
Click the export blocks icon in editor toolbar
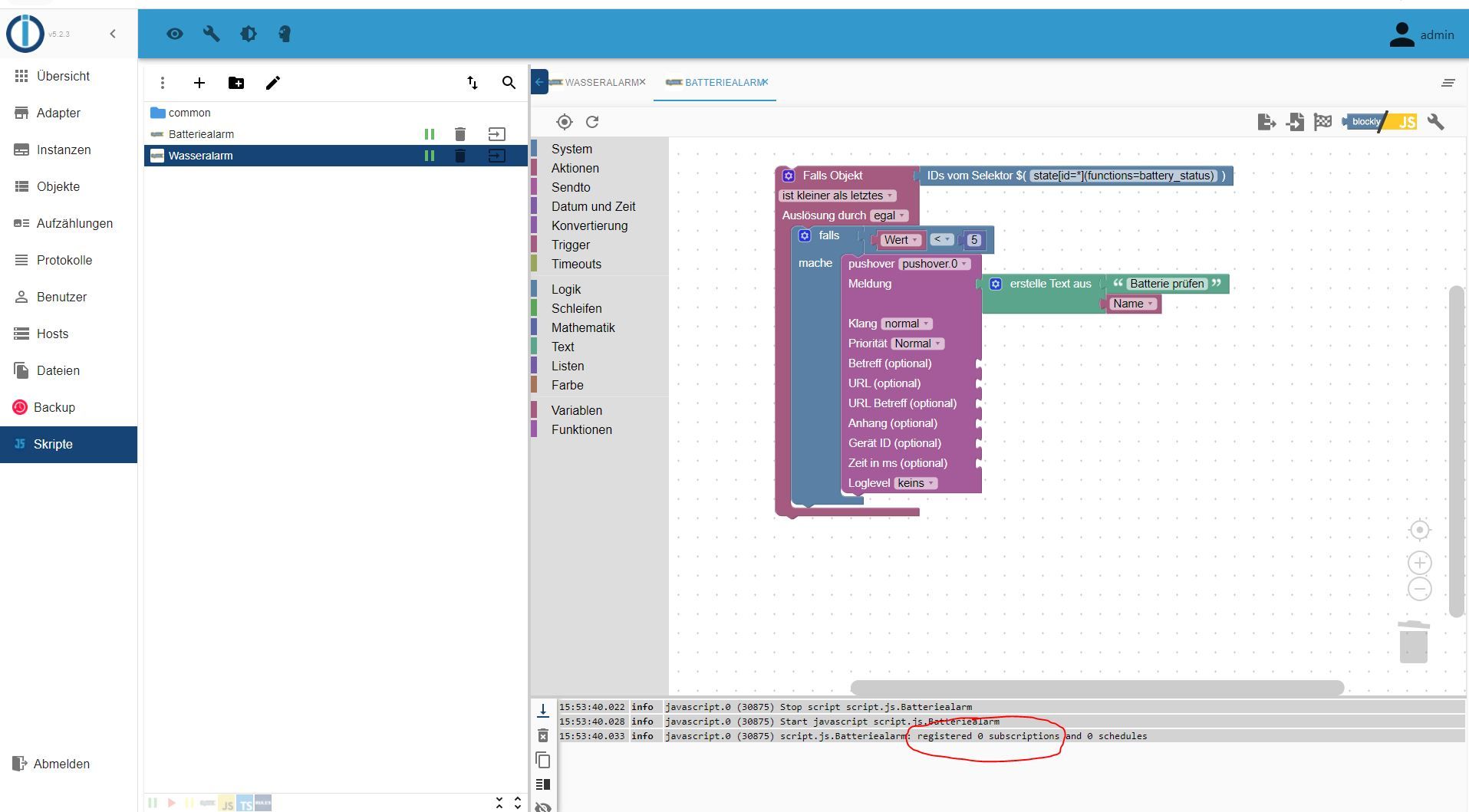1266,122
